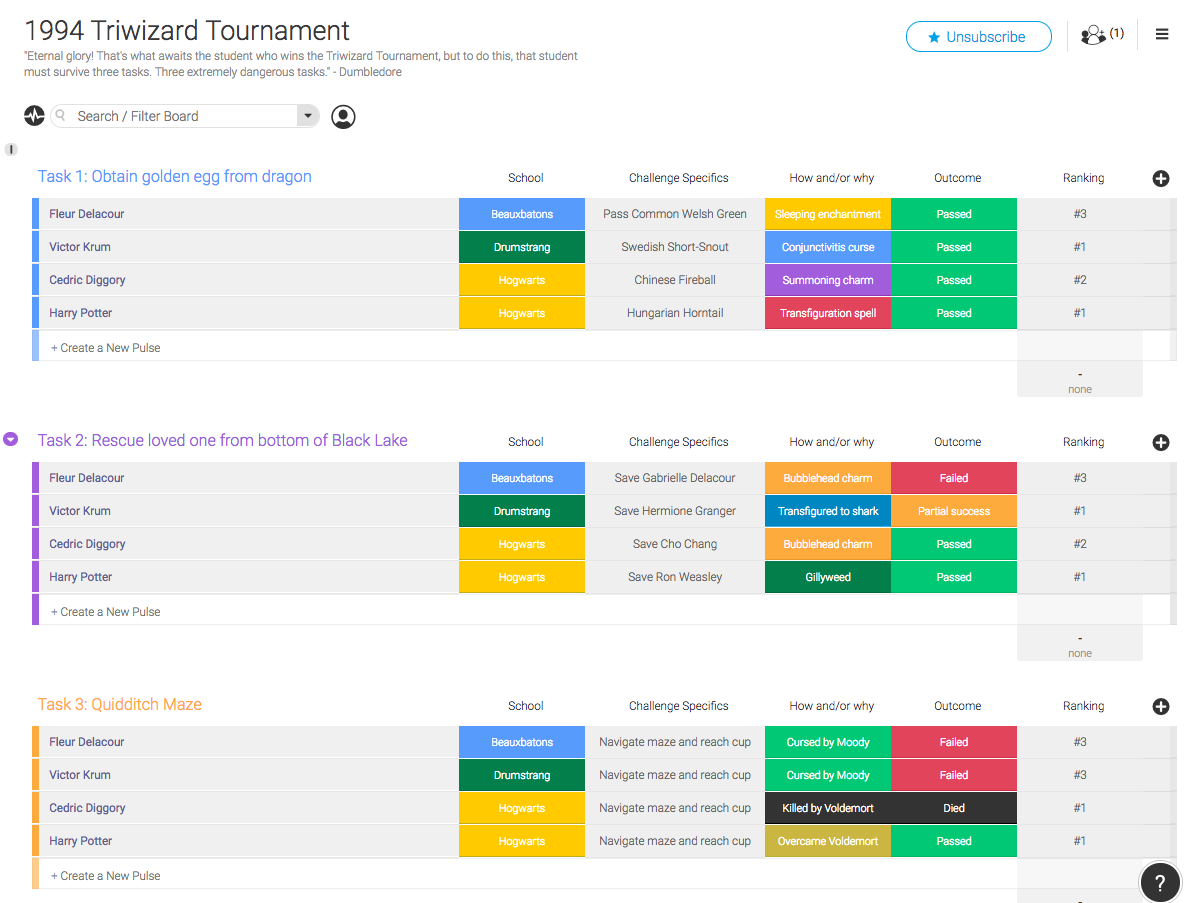Add a column to the Task 2 group
Viewport: 1191px width, 903px height.
pyautogui.click(x=1161, y=443)
